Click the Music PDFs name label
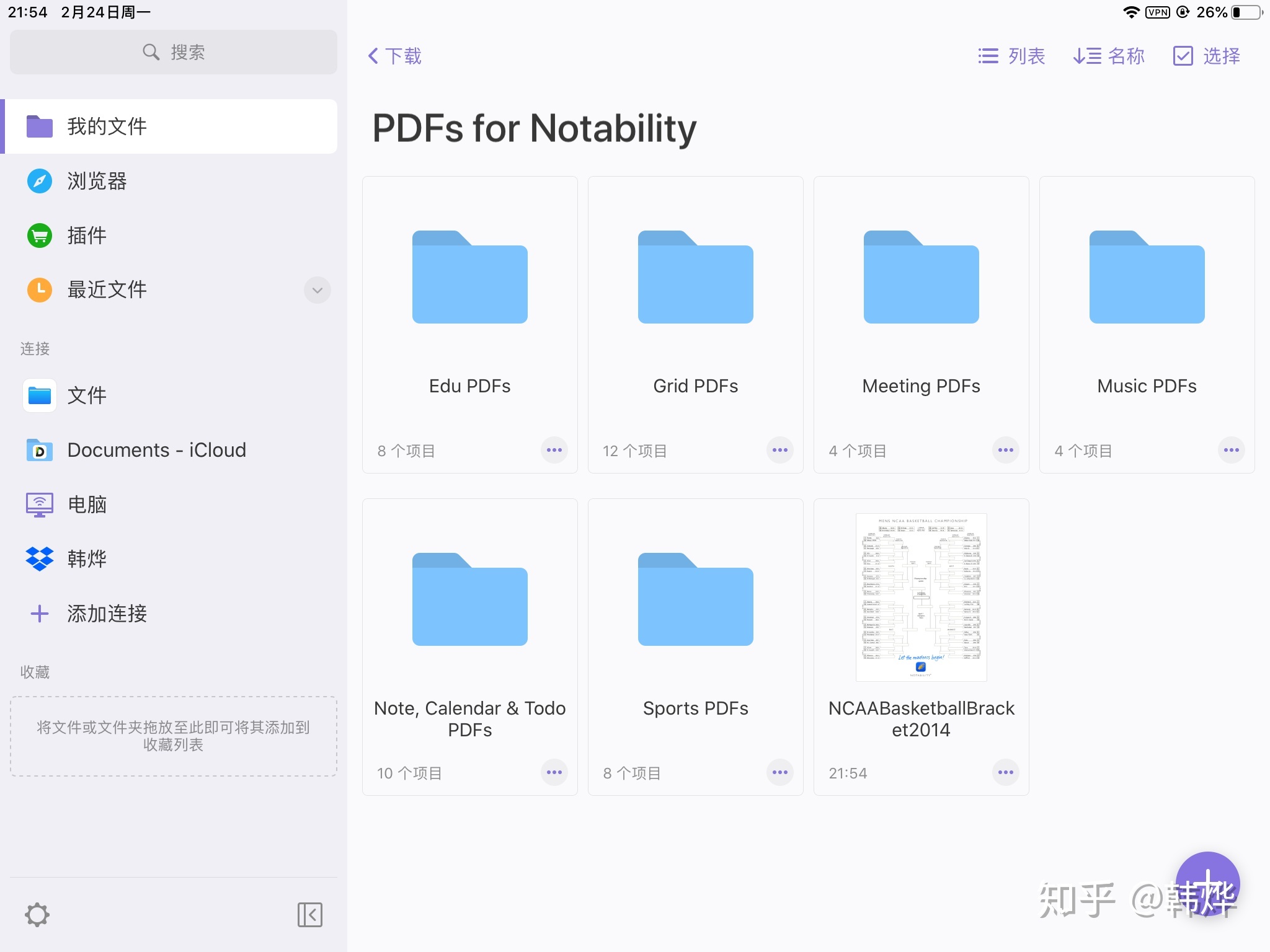Viewport: 1270px width, 952px height. point(1147,386)
